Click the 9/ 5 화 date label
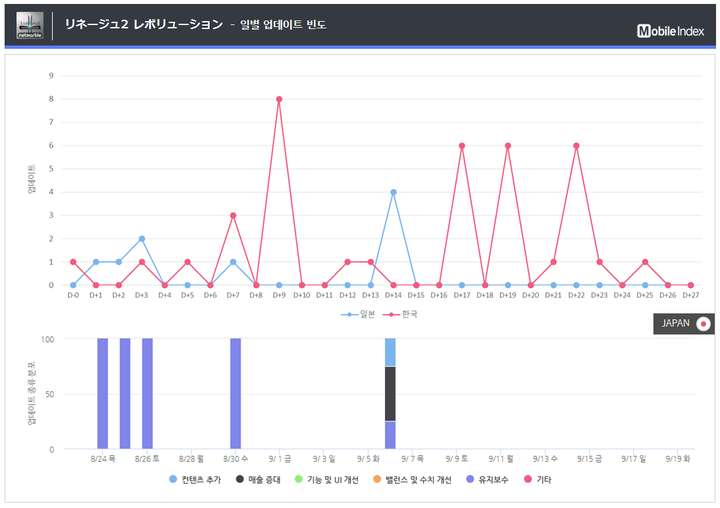Image resolution: width=720 pixels, height=508 pixels. 368,459
